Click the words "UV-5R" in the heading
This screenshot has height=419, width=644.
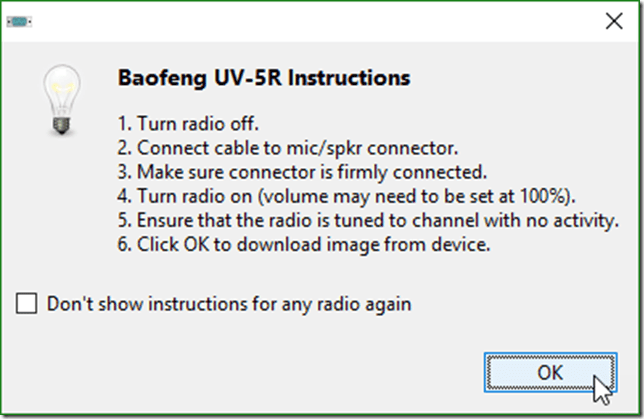click(230, 77)
